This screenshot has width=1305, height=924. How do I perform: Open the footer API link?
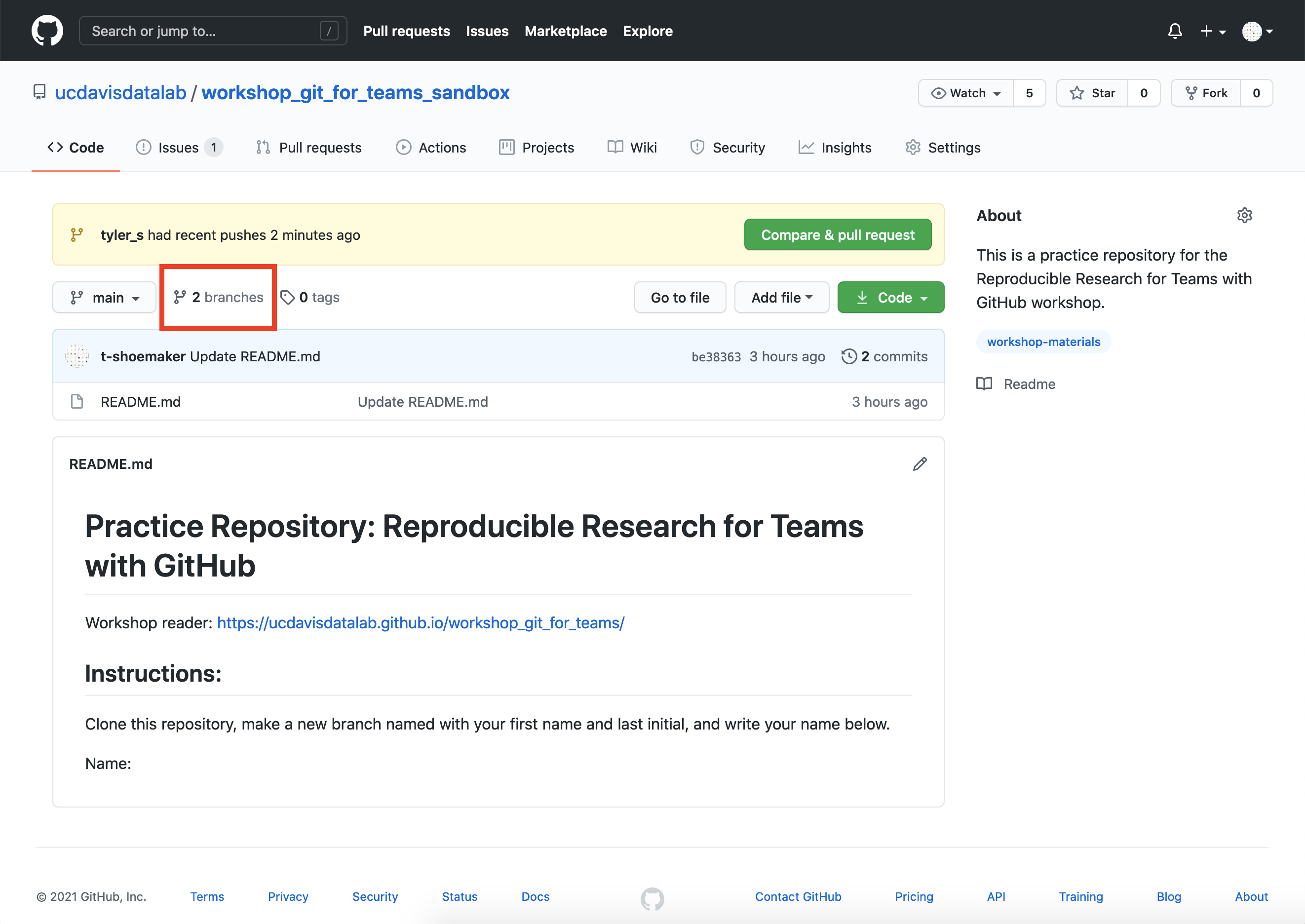point(996,896)
